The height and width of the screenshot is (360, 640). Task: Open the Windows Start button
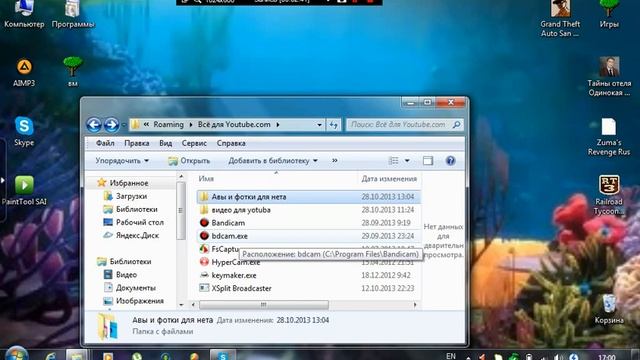17,353
